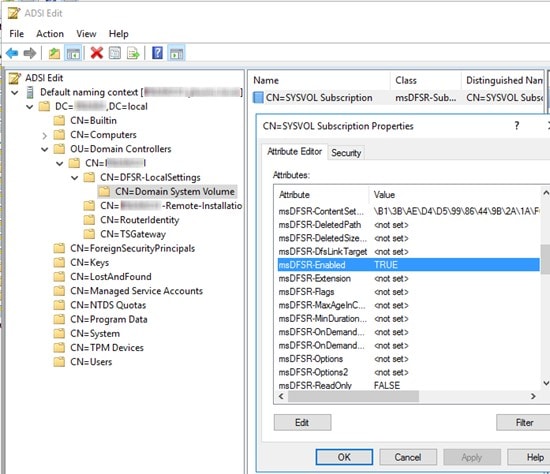Click the Up one level folder icon
This screenshot has width=550, height=474.
tap(54, 53)
